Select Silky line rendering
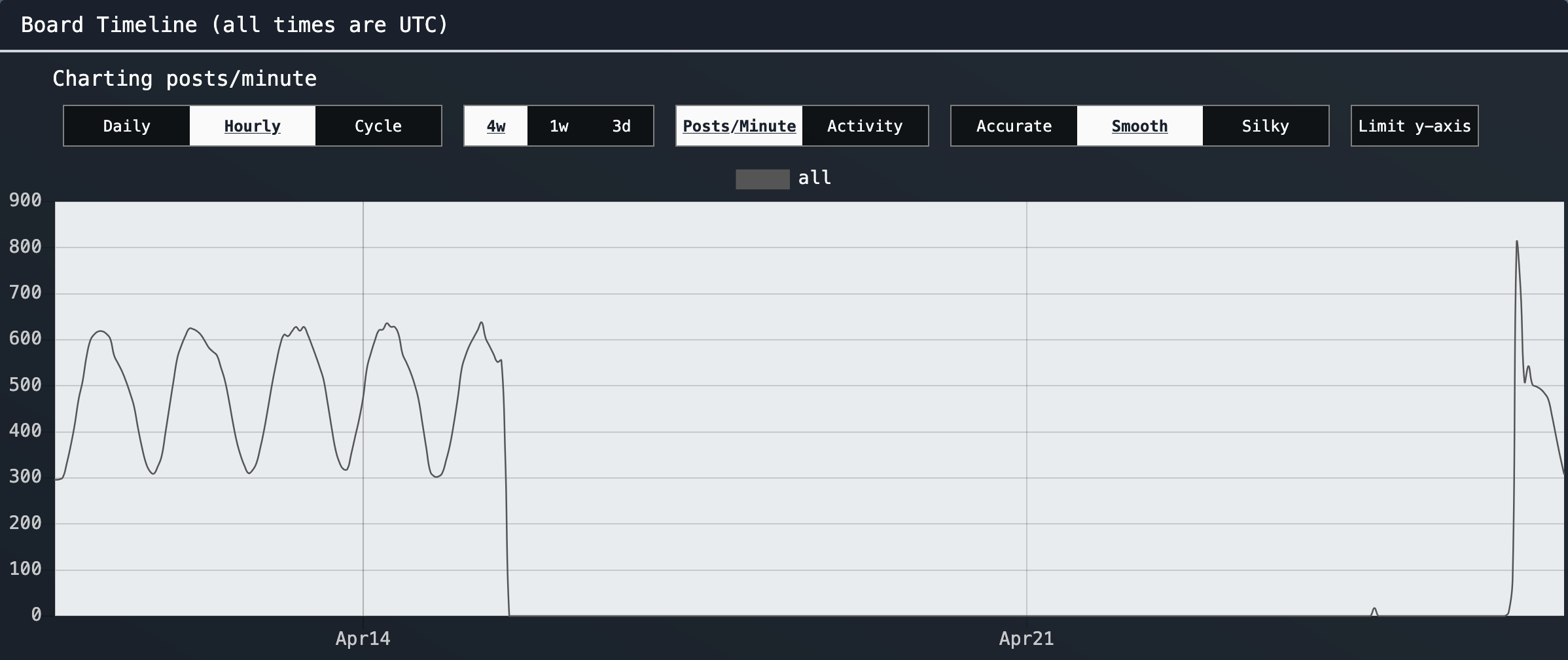This screenshot has width=1568, height=660. (1266, 126)
